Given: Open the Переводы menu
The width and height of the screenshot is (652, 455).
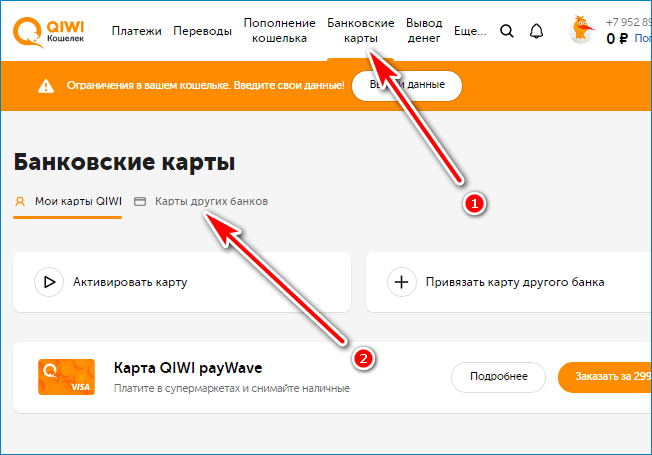Looking at the screenshot, I should (x=203, y=31).
